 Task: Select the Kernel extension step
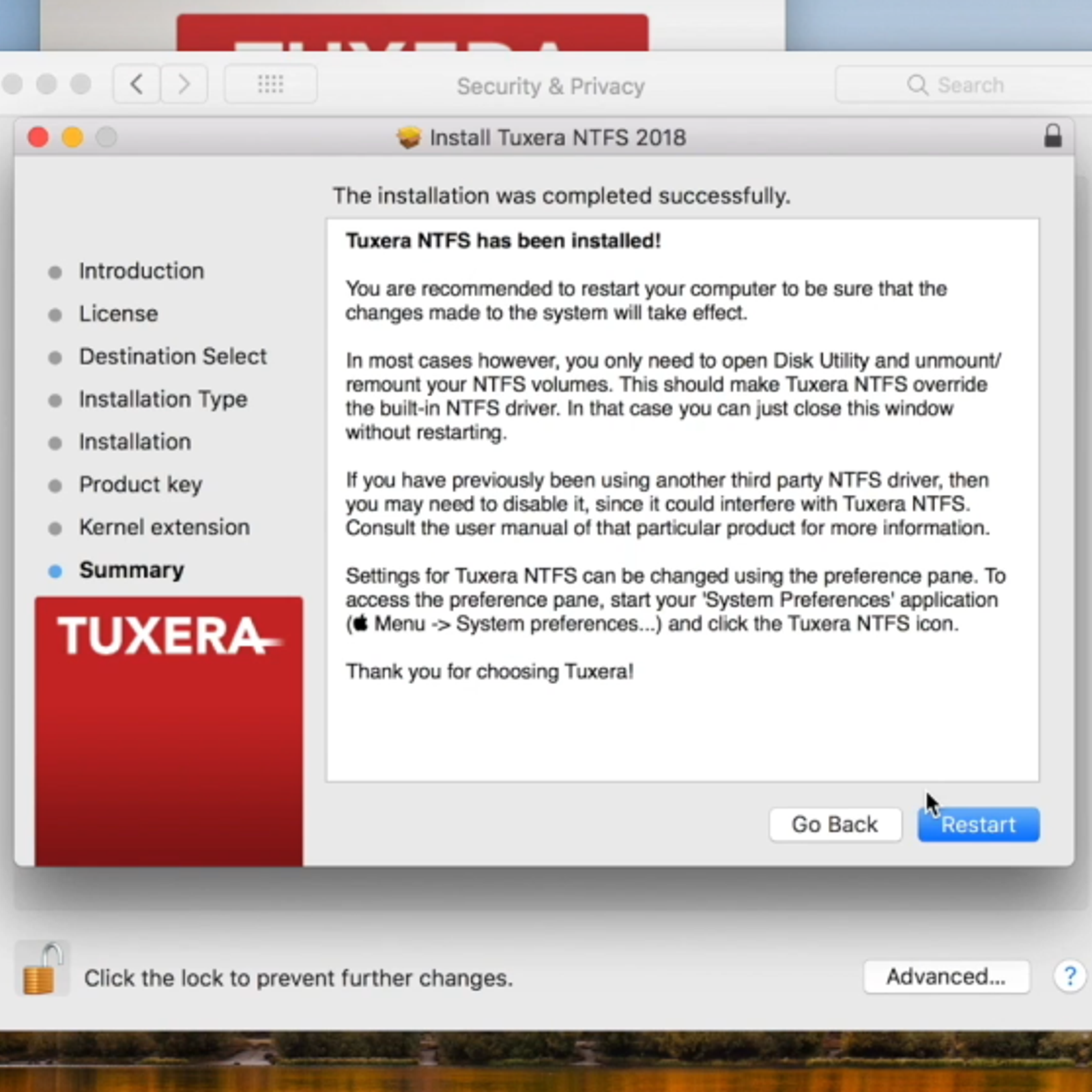click(164, 527)
